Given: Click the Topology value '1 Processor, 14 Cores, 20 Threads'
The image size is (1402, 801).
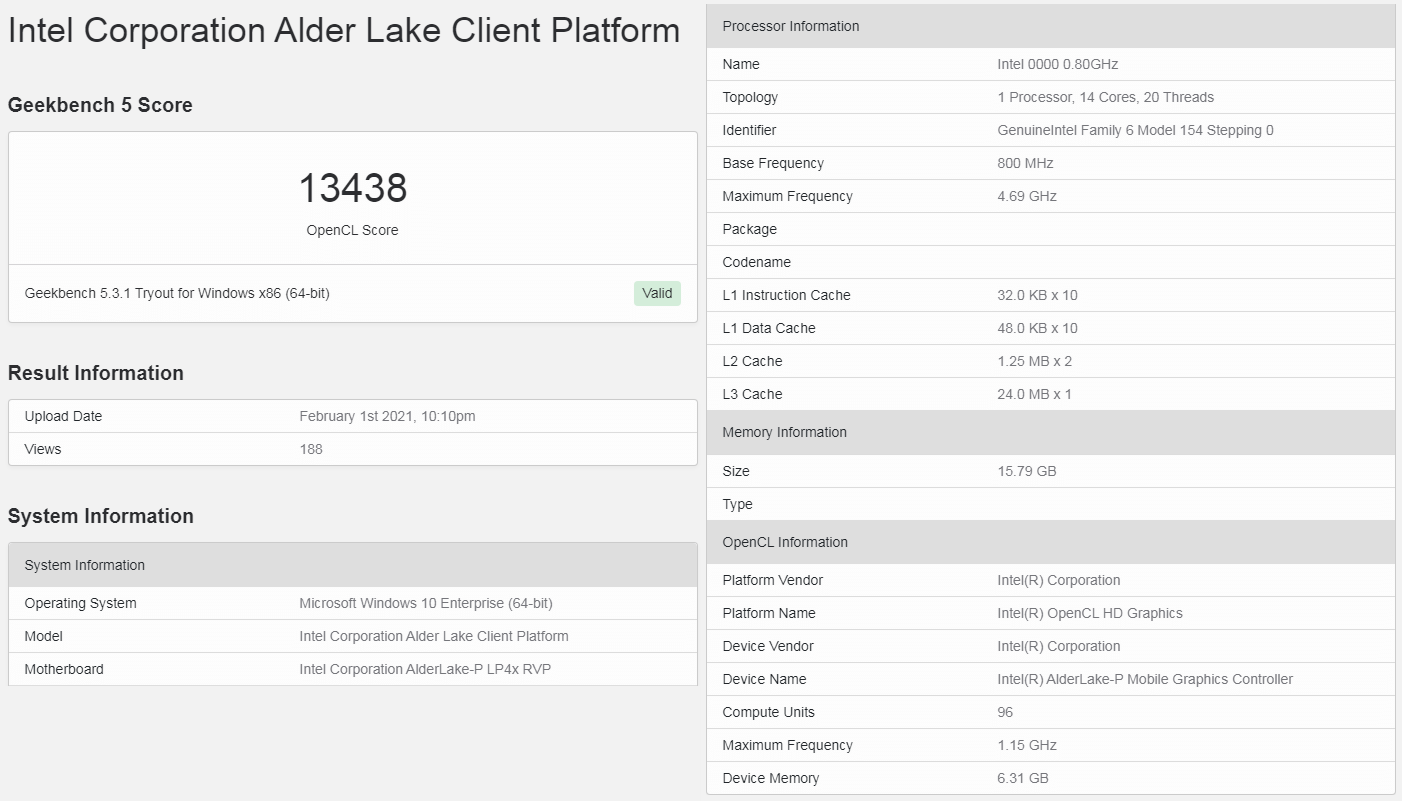Looking at the screenshot, I should pyautogui.click(x=1106, y=97).
